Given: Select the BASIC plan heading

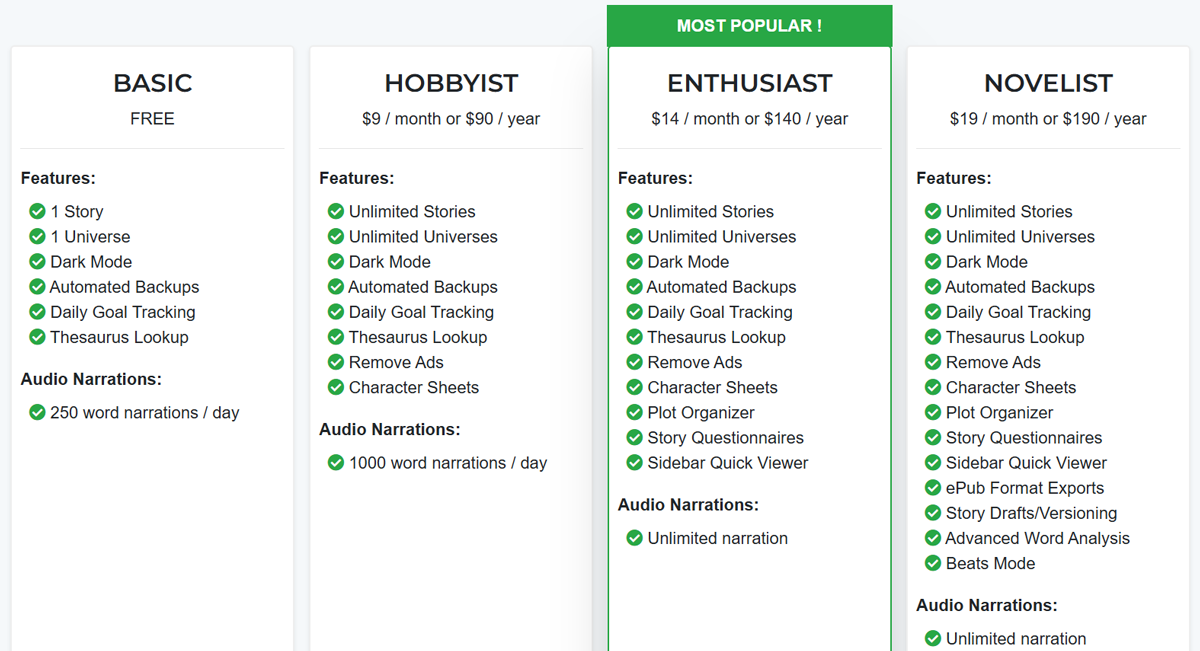Looking at the screenshot, I should pos(152,83).
